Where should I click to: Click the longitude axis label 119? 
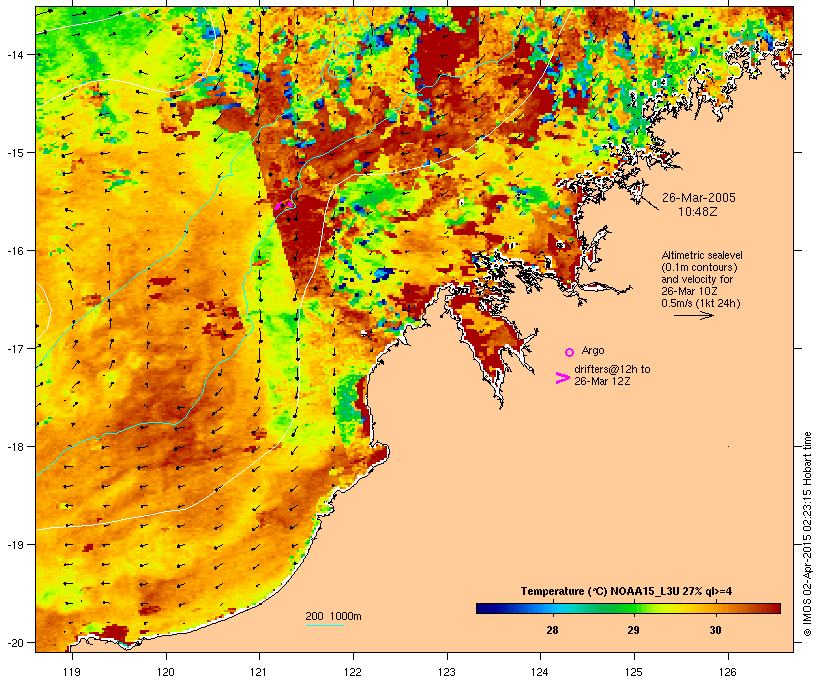[72, 672]
